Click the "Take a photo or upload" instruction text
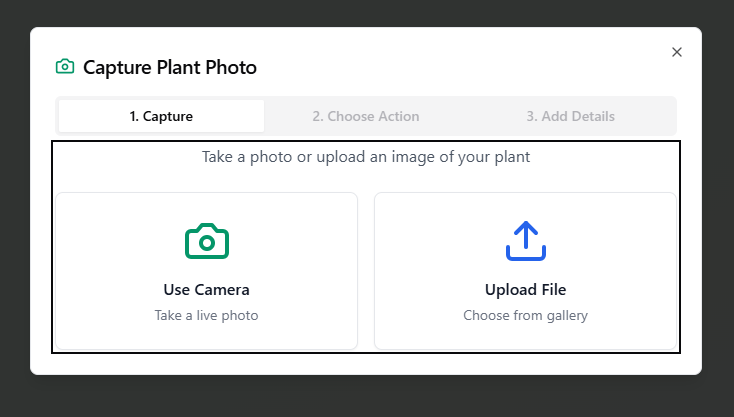734x417 pixels. point(366,157)
